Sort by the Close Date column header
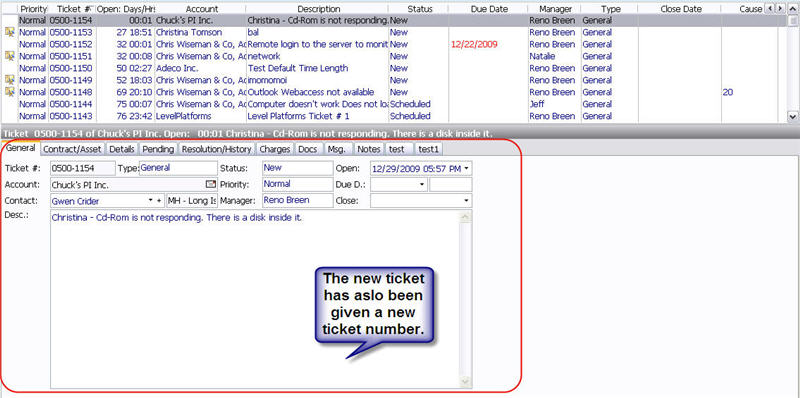The image size is (800, 398). [681, 9]
